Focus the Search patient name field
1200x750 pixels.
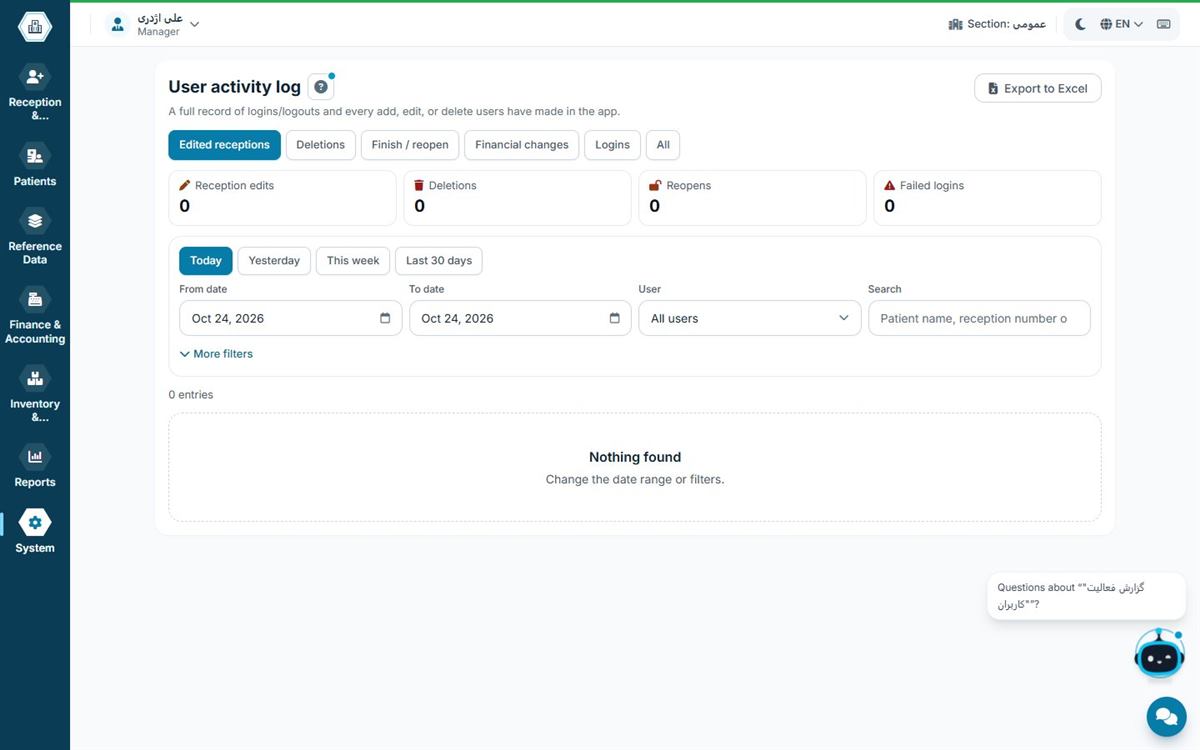tap(979, 318)
